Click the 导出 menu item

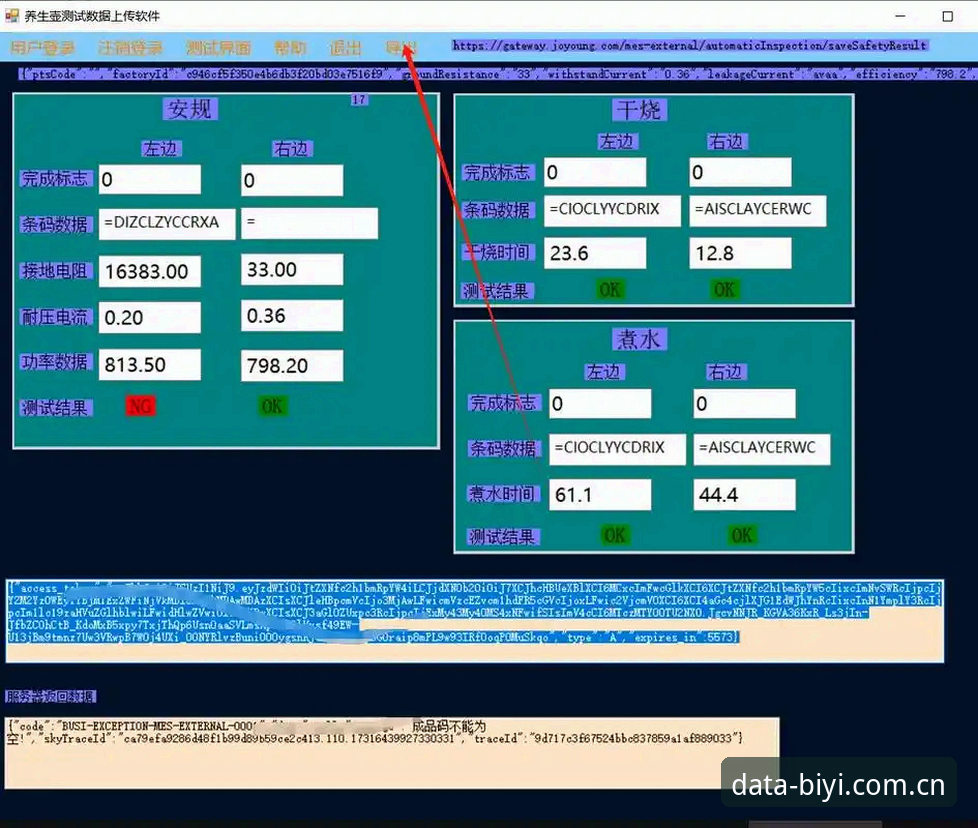pos(401,47)
